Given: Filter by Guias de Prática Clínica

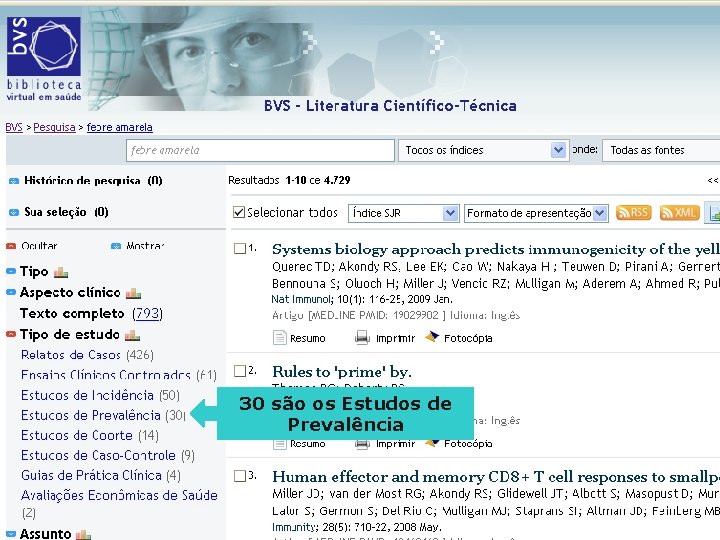Looking at the screenshot, I should point(91,475).
